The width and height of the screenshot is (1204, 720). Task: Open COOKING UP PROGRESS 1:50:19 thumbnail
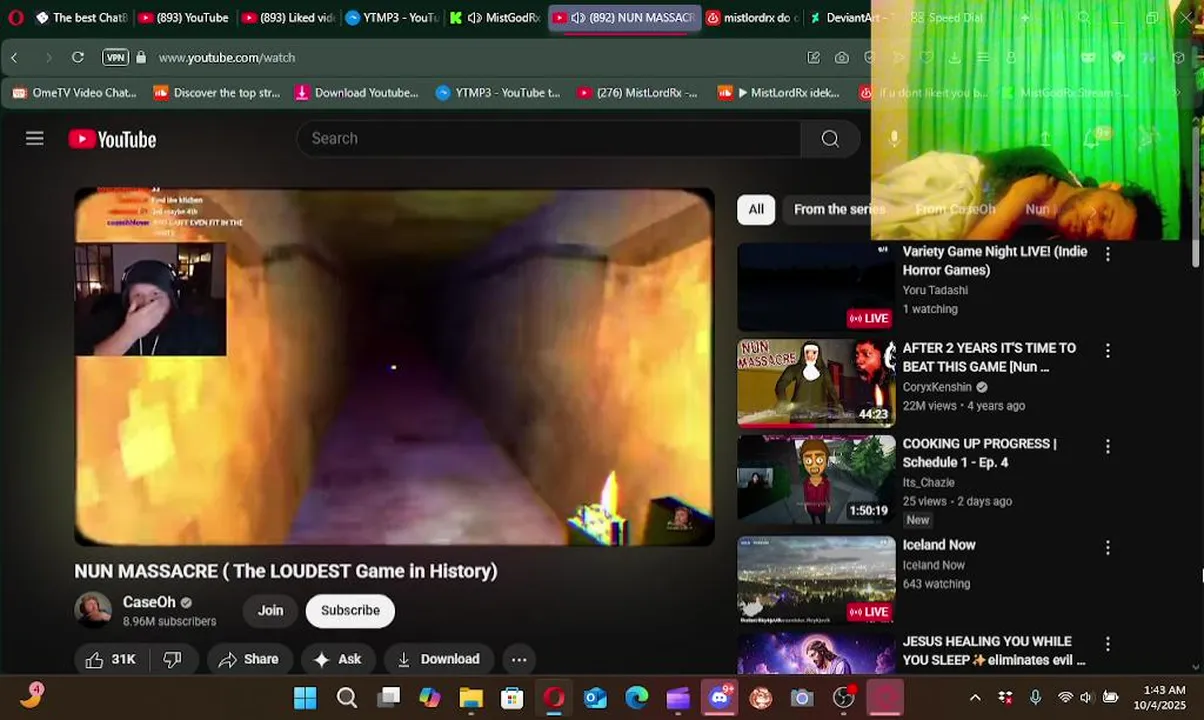(816, 479)
